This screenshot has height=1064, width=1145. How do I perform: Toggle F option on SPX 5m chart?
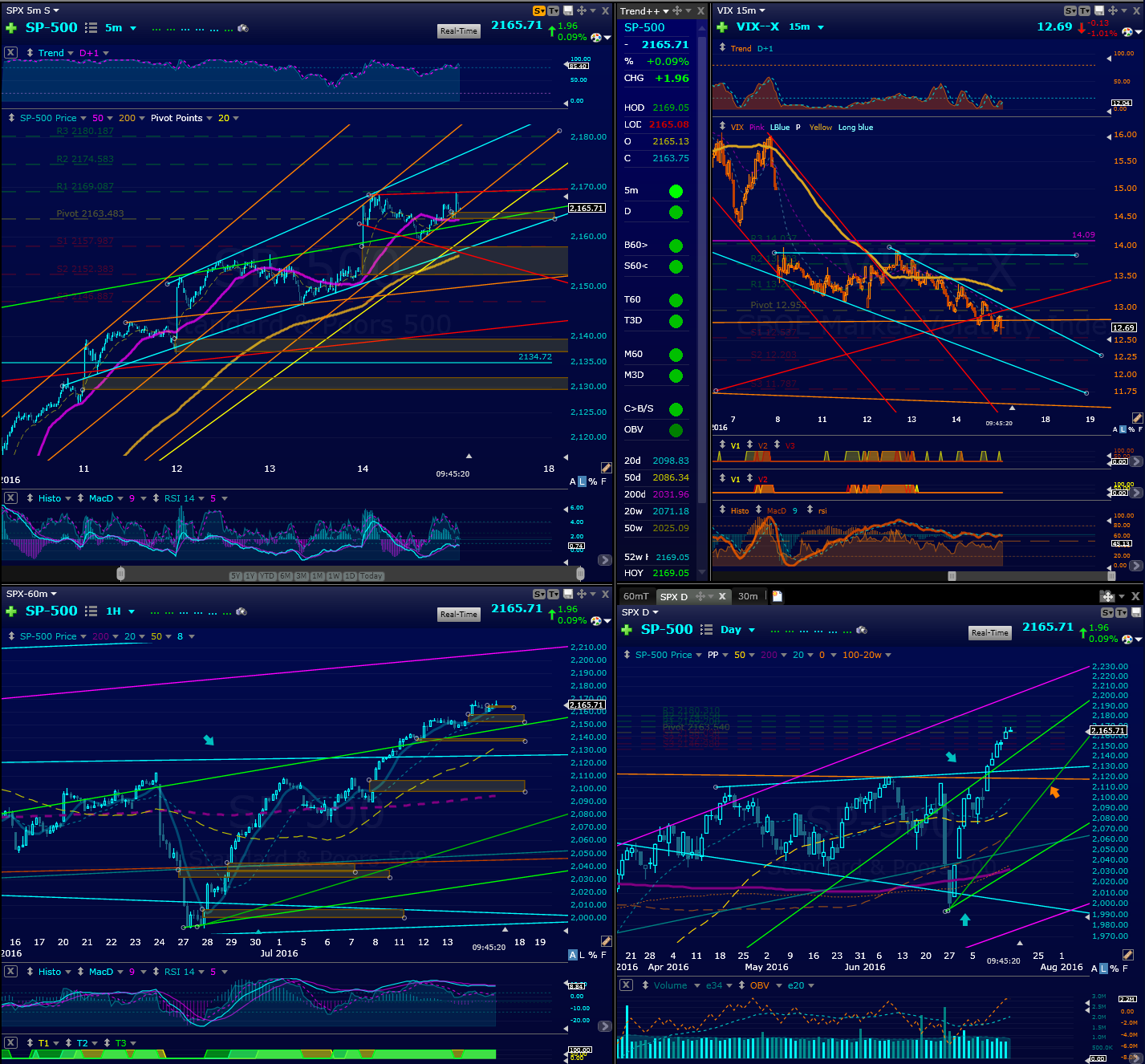[x=603, y=481]
